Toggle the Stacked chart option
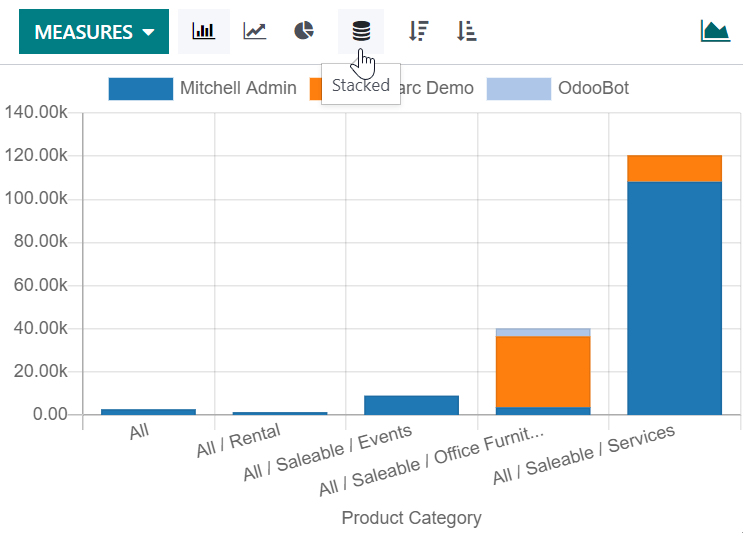 click(361, 32)
